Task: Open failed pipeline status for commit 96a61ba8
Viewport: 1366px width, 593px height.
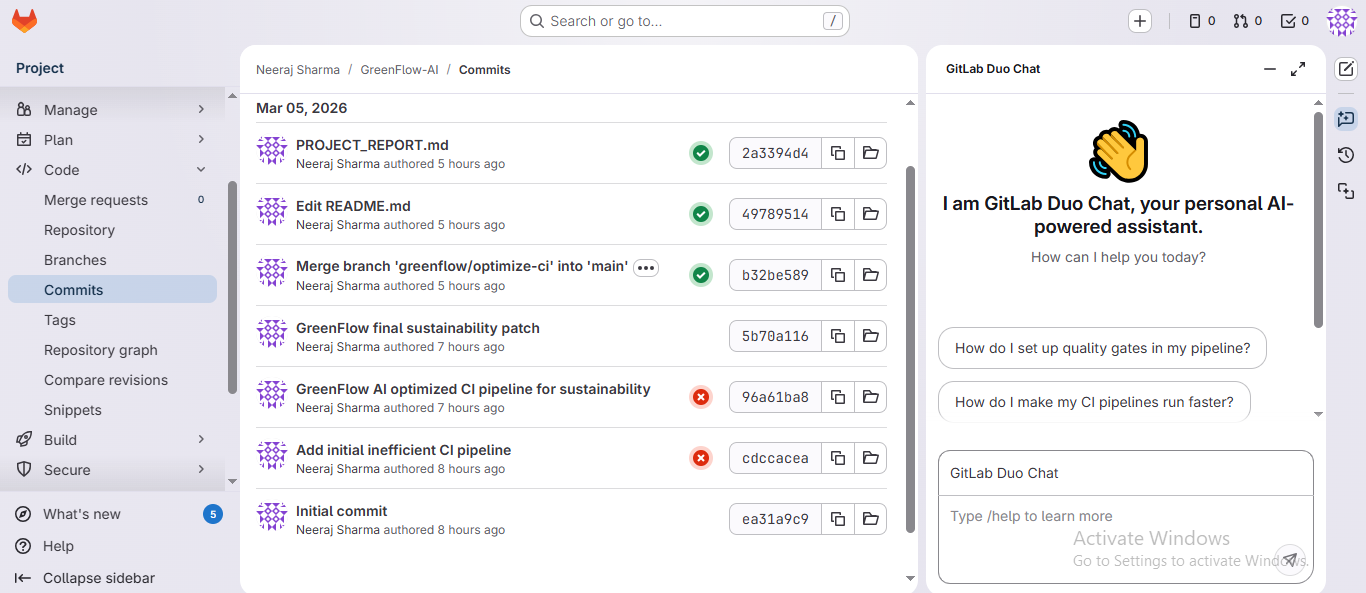Action: [x=701, y=397]
